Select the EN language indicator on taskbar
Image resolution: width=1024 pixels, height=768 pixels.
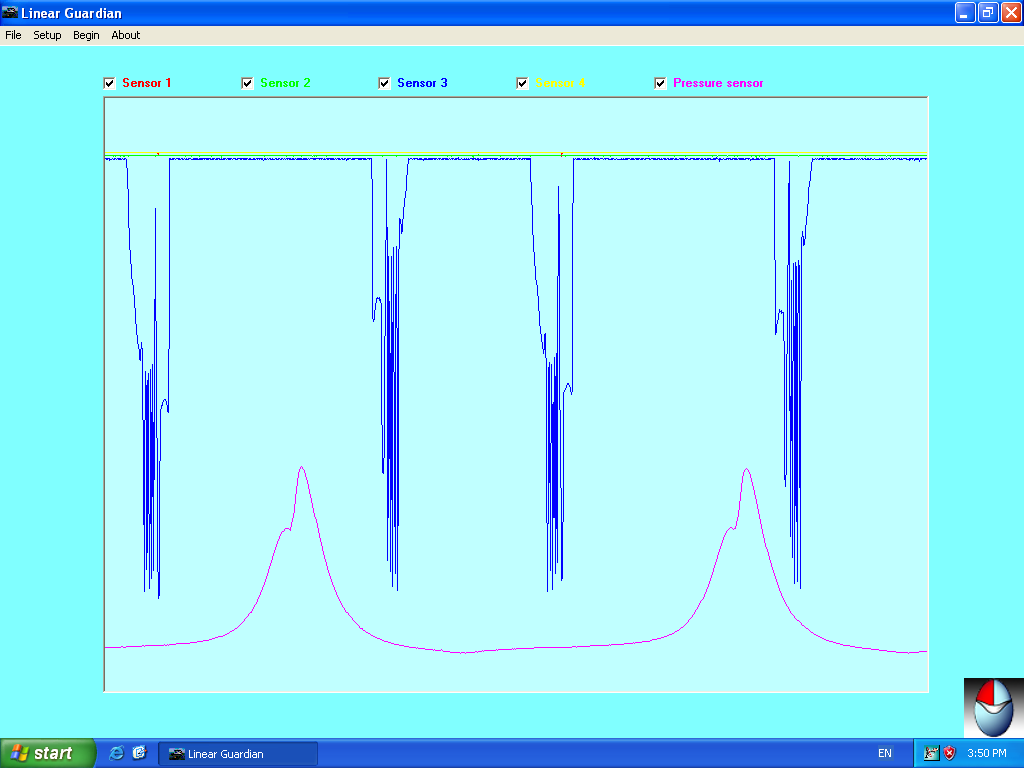click(x=884, y=753)
